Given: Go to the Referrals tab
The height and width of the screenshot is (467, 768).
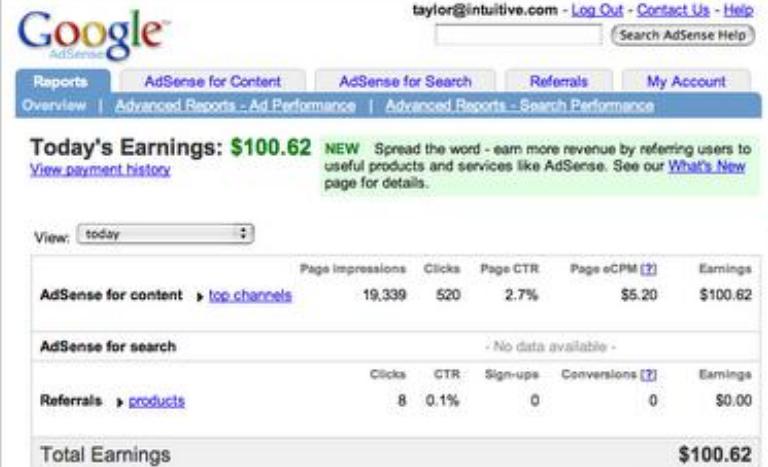Looking at the screenshot, I should click(x=558, y=81).
